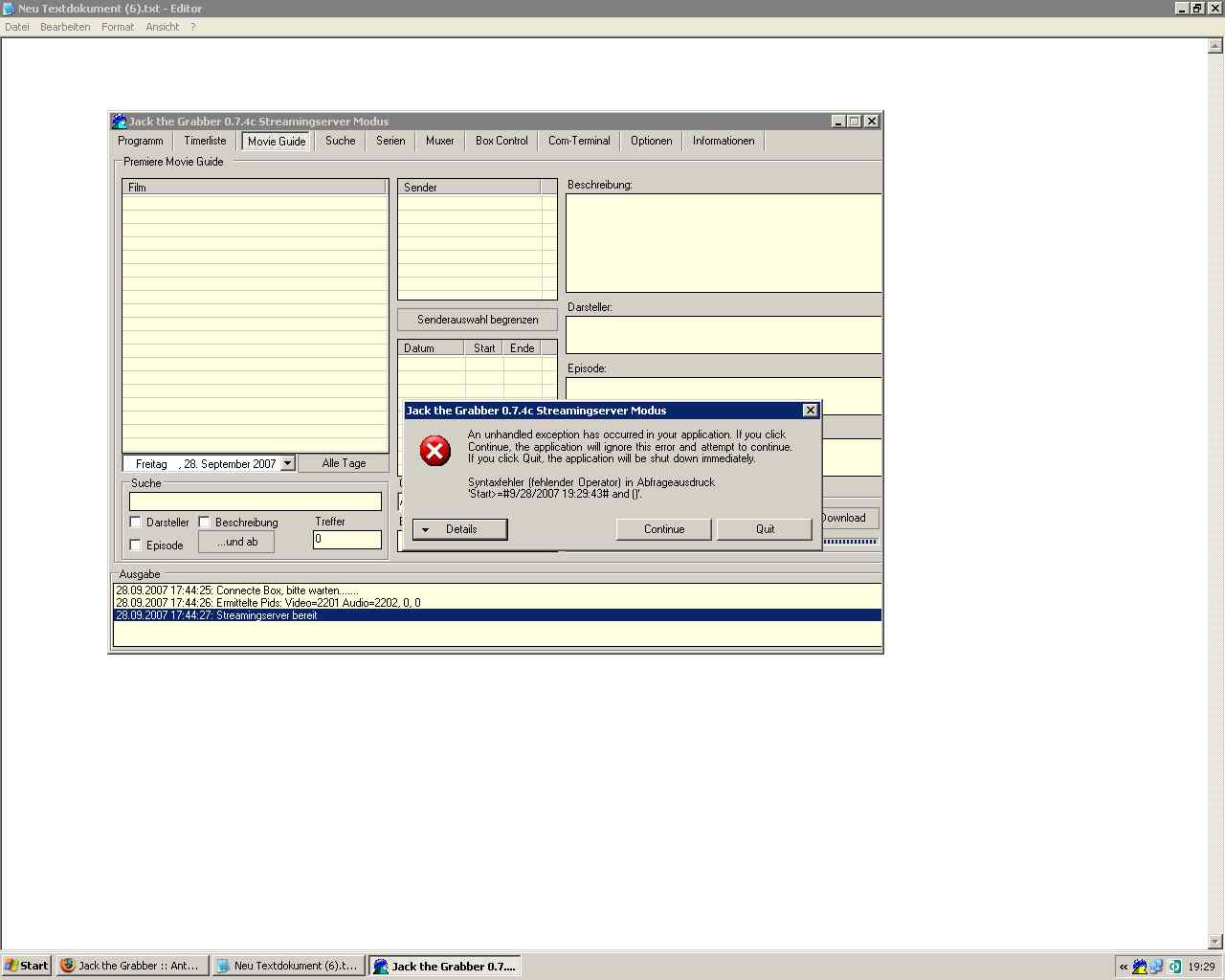Viewport: 1225px width, 980px height.
Task: Expand error Details button
Action: point(459,529)
